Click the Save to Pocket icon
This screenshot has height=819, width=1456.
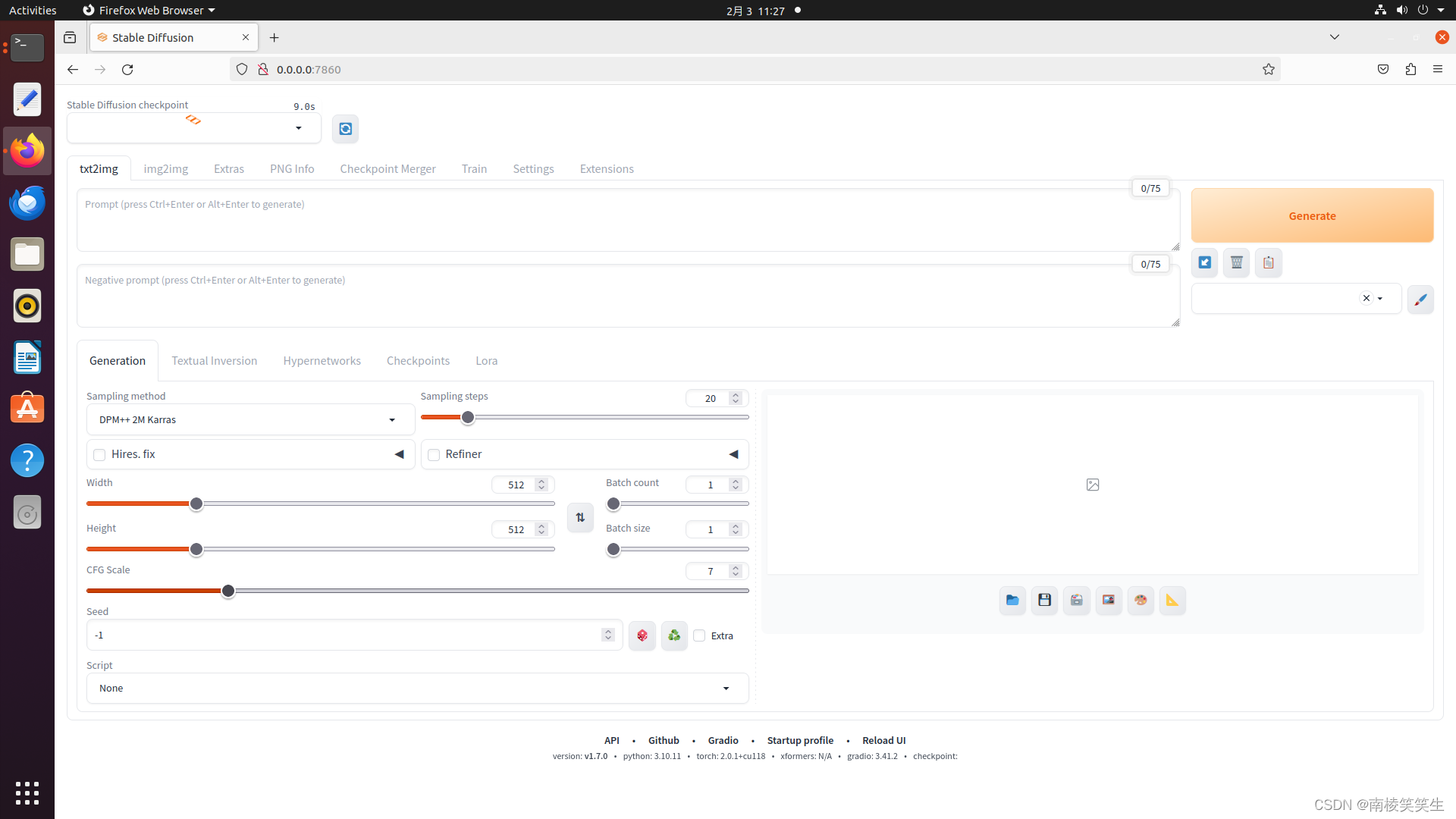(x=1383, y=69)
